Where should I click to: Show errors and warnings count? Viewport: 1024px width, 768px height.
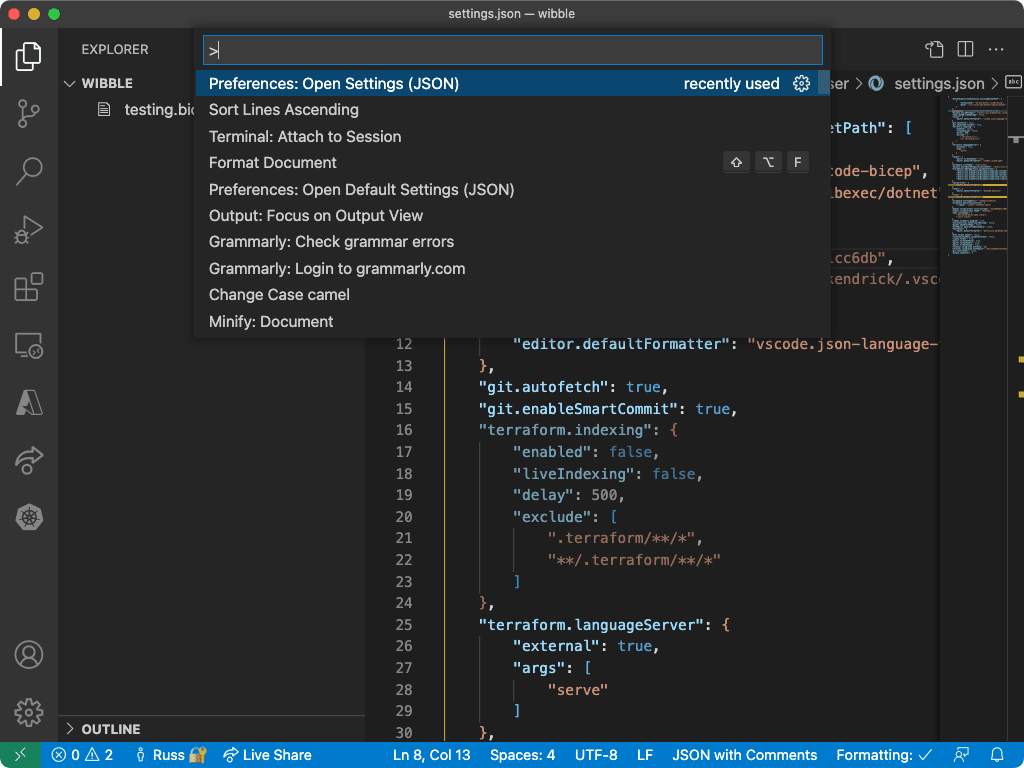point(82,755)
